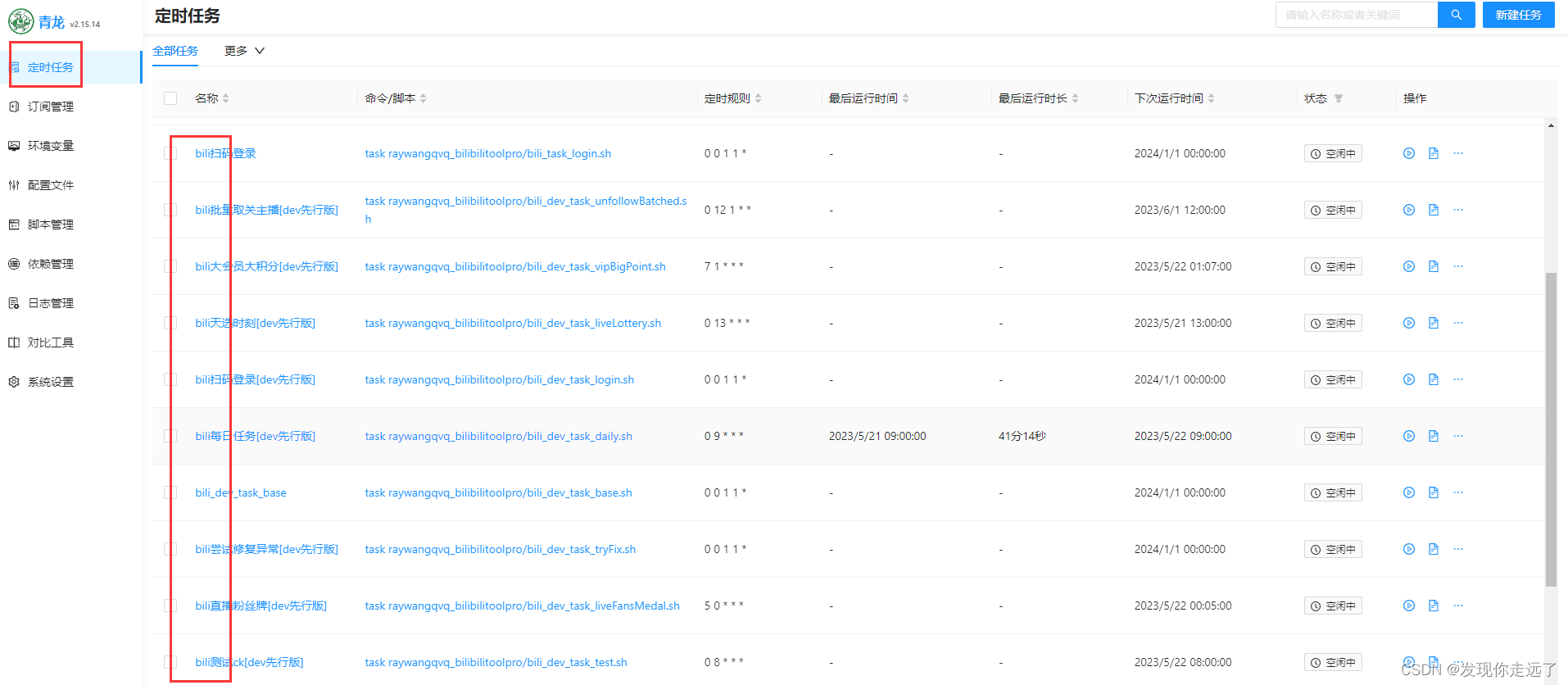
Task: Sort by 定时规则 column arrows
Action: [x=758, y=98]
